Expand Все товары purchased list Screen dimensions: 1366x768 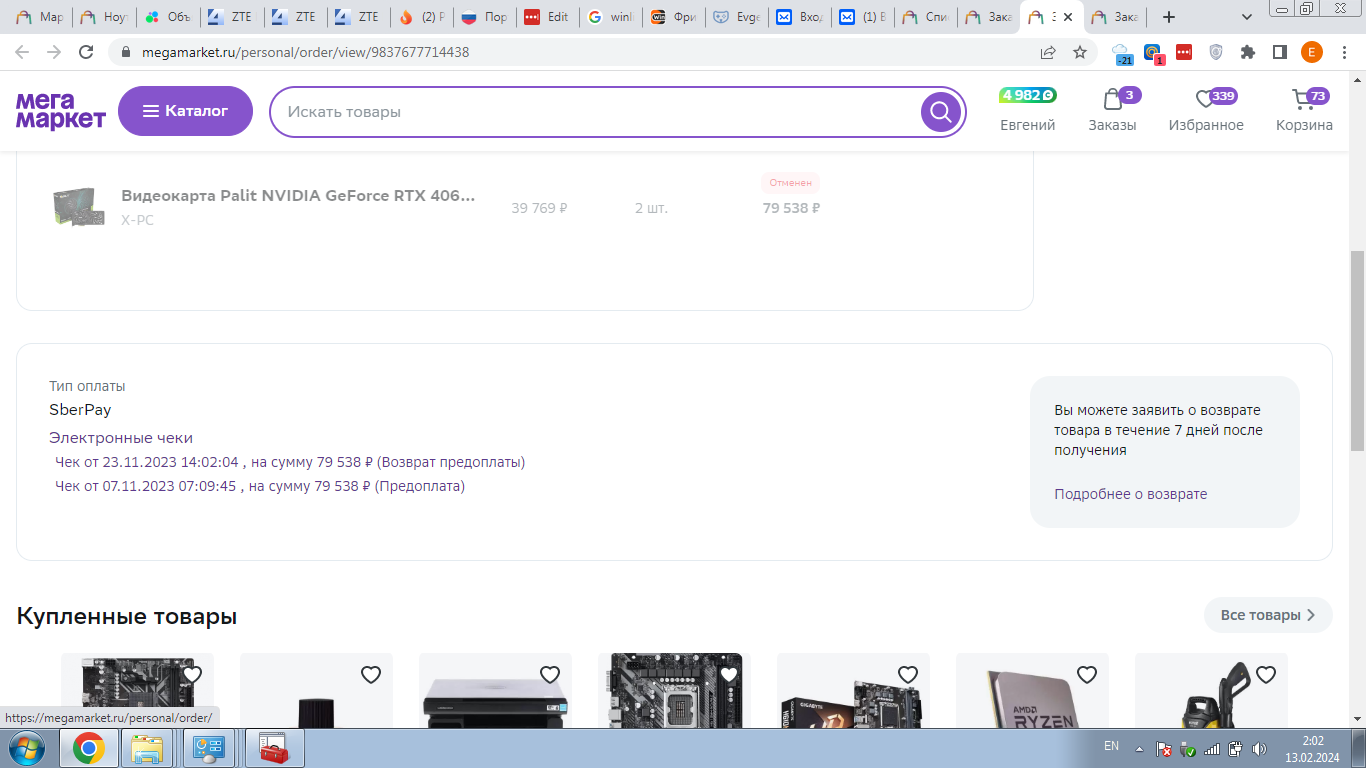pos(1268,615)
